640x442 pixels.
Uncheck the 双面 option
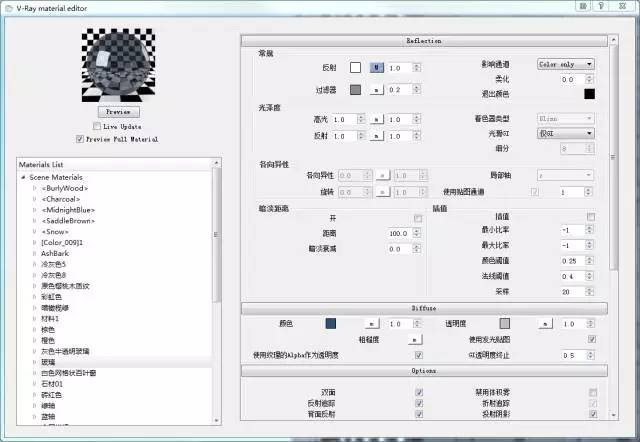tap(419, 392)
